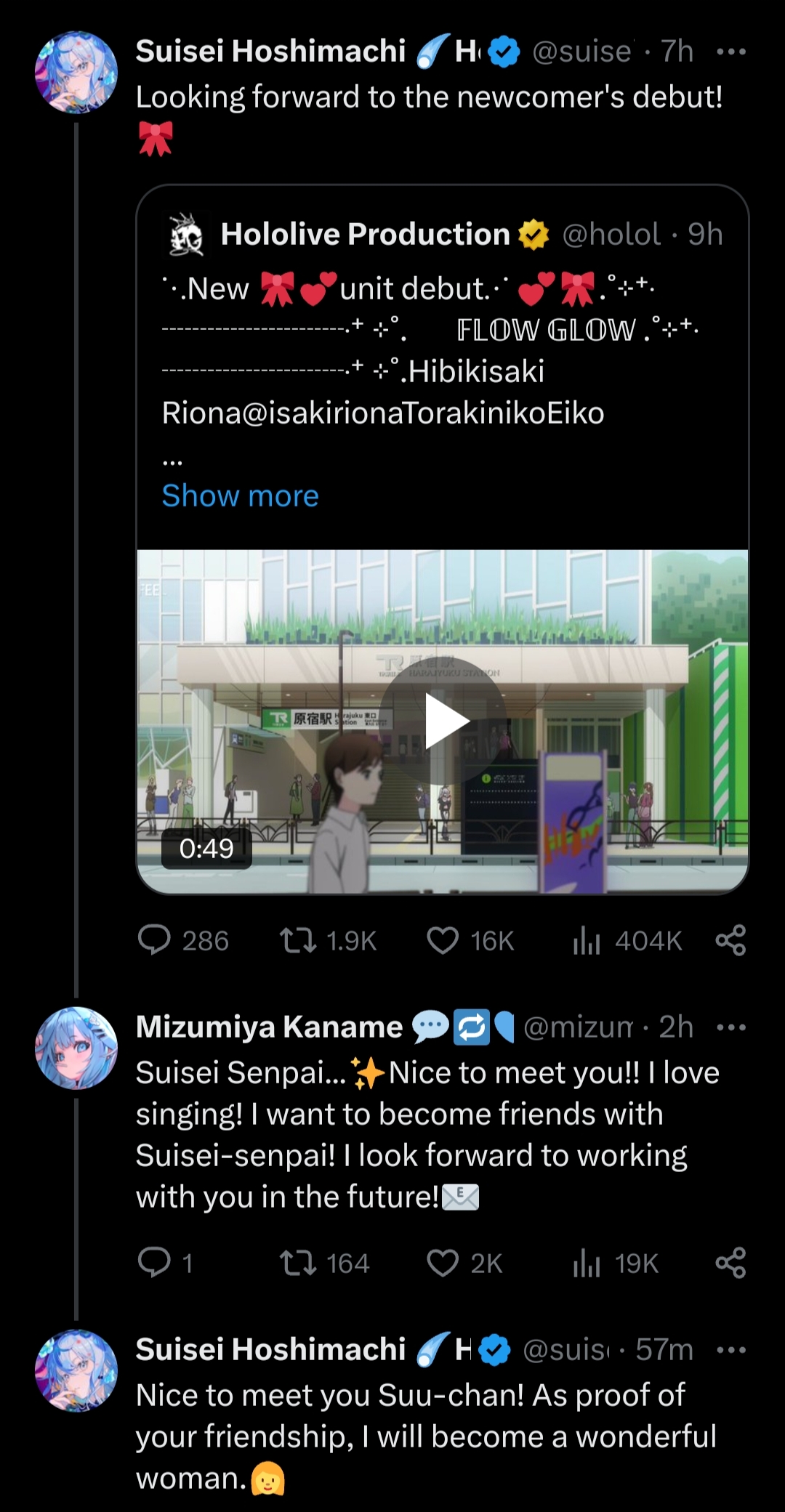
Task: Reply to Suisei's newcomer debut tweet
Action: 154,940
